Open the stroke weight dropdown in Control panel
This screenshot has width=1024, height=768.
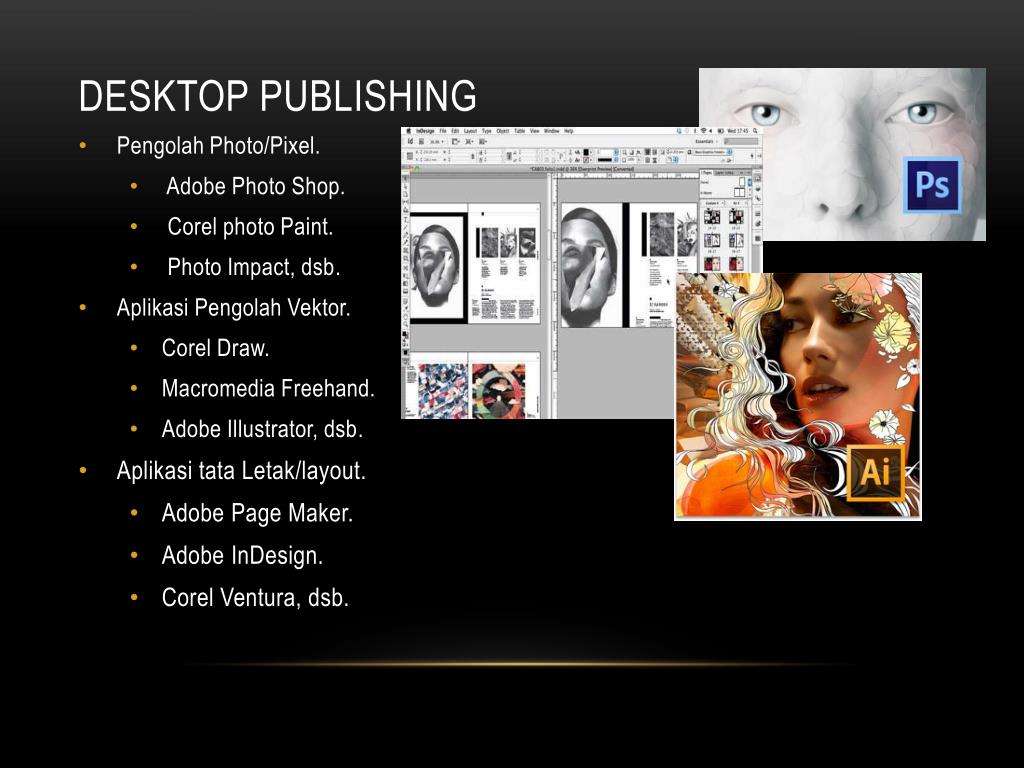click(x=616, y=152)
